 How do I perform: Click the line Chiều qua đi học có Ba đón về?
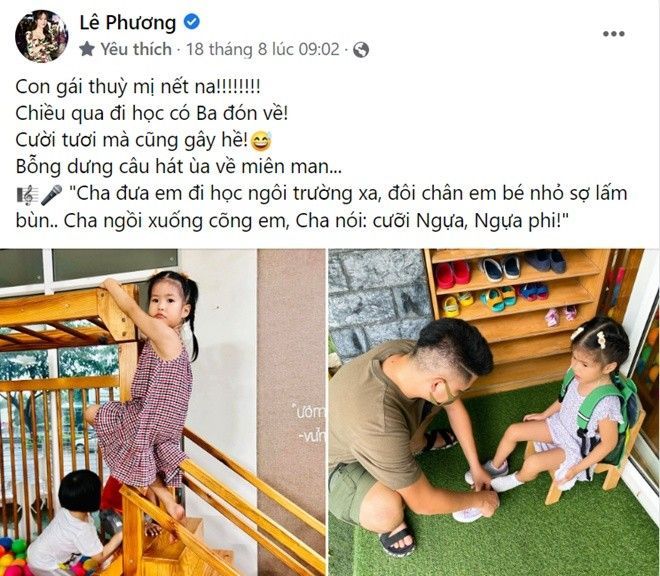152,114
